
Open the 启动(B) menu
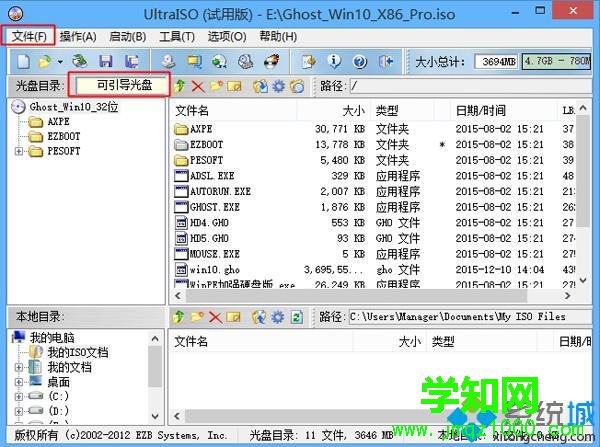[x=127, y=36]
